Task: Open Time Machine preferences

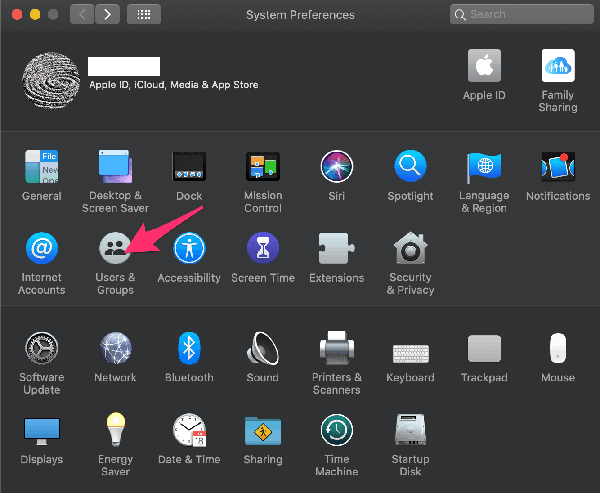Action: coord(337,429)
